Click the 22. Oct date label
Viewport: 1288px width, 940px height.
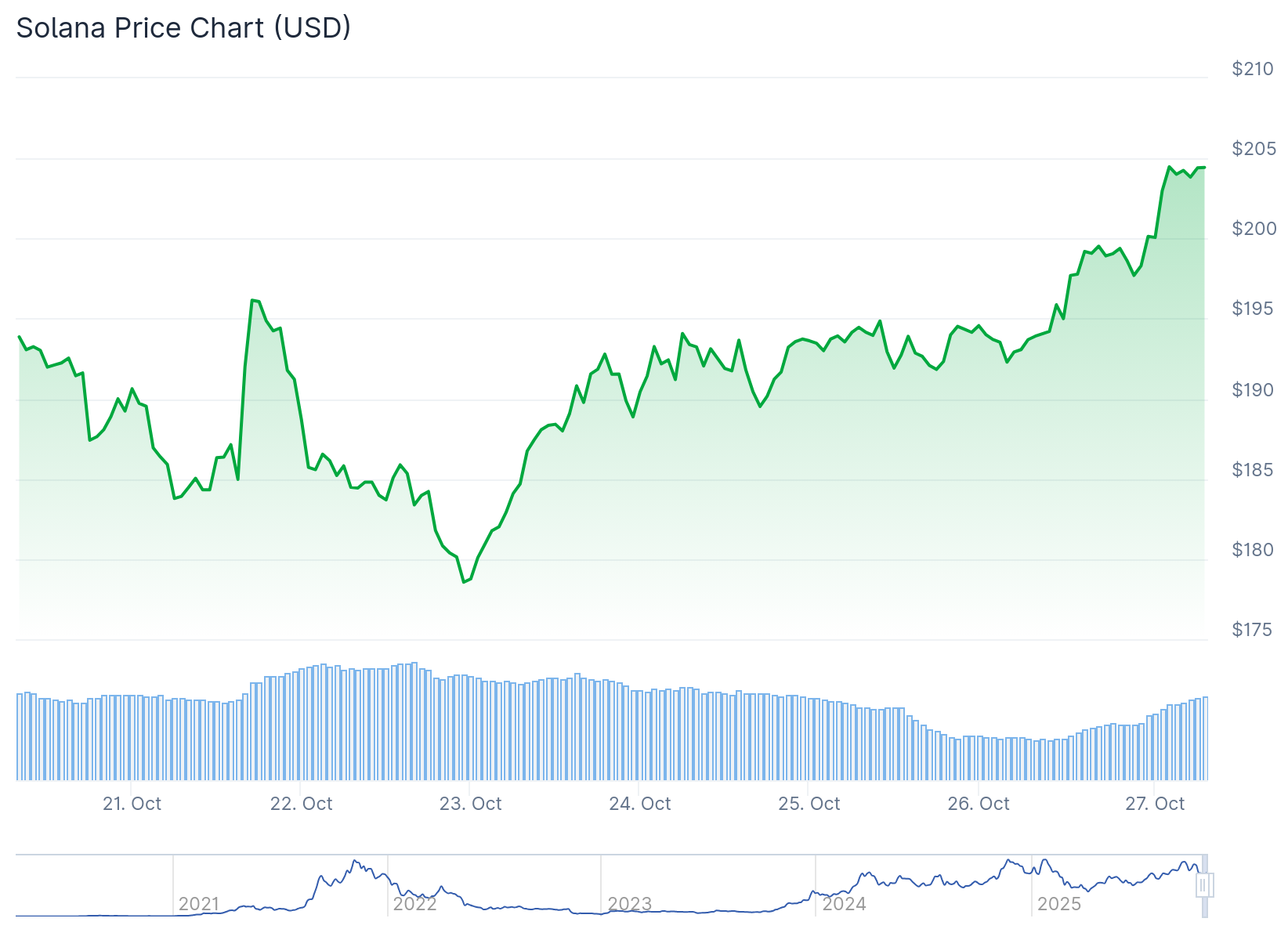pos(301,804)
